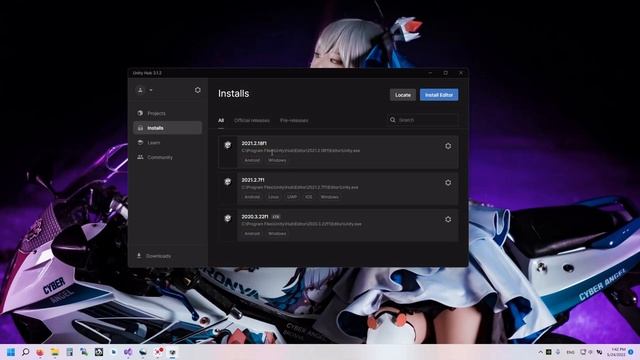Click the LTS badge on 2020.3.22f1
Image resolution: width=640 pixels, height=360 pixels.
click(x=276, y=217)
